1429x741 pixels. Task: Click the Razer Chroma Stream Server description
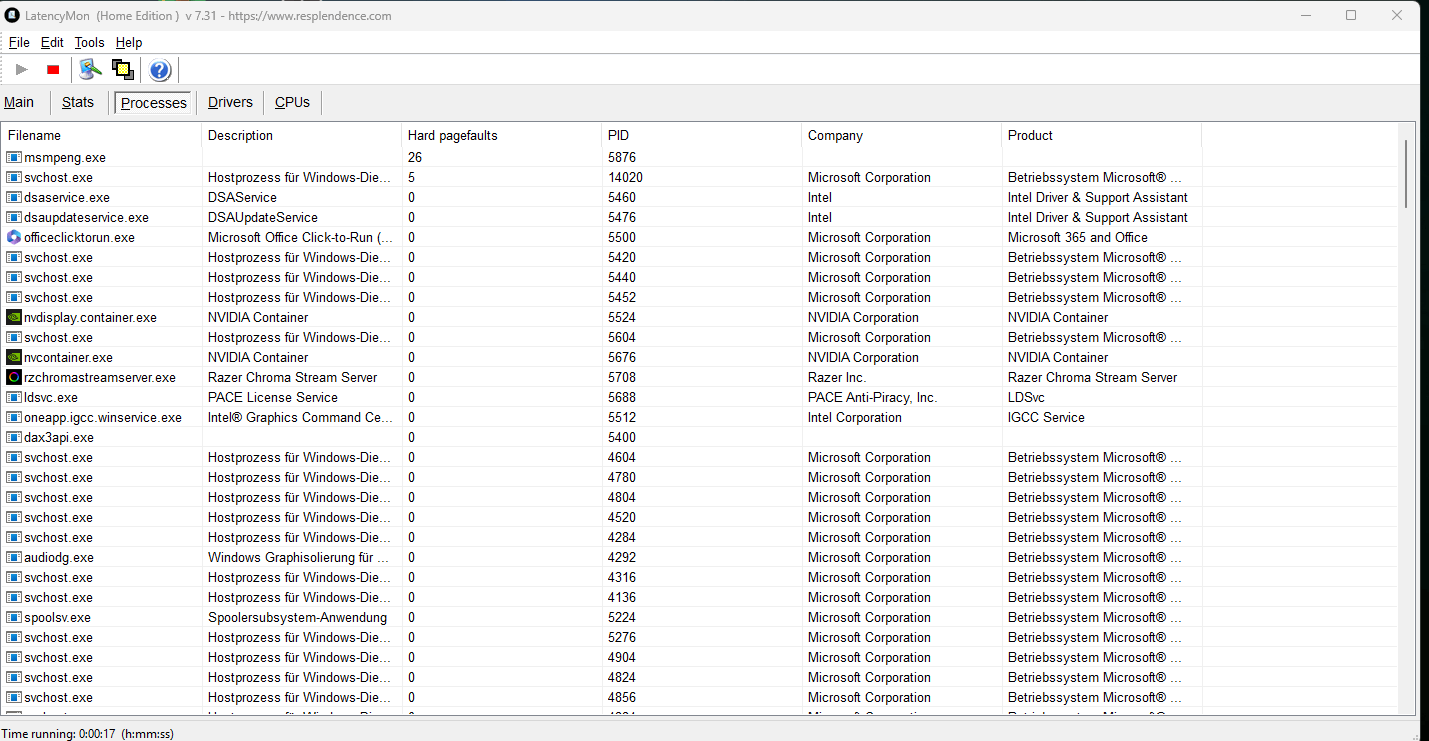pyautogui.click(x=293, y=377)
